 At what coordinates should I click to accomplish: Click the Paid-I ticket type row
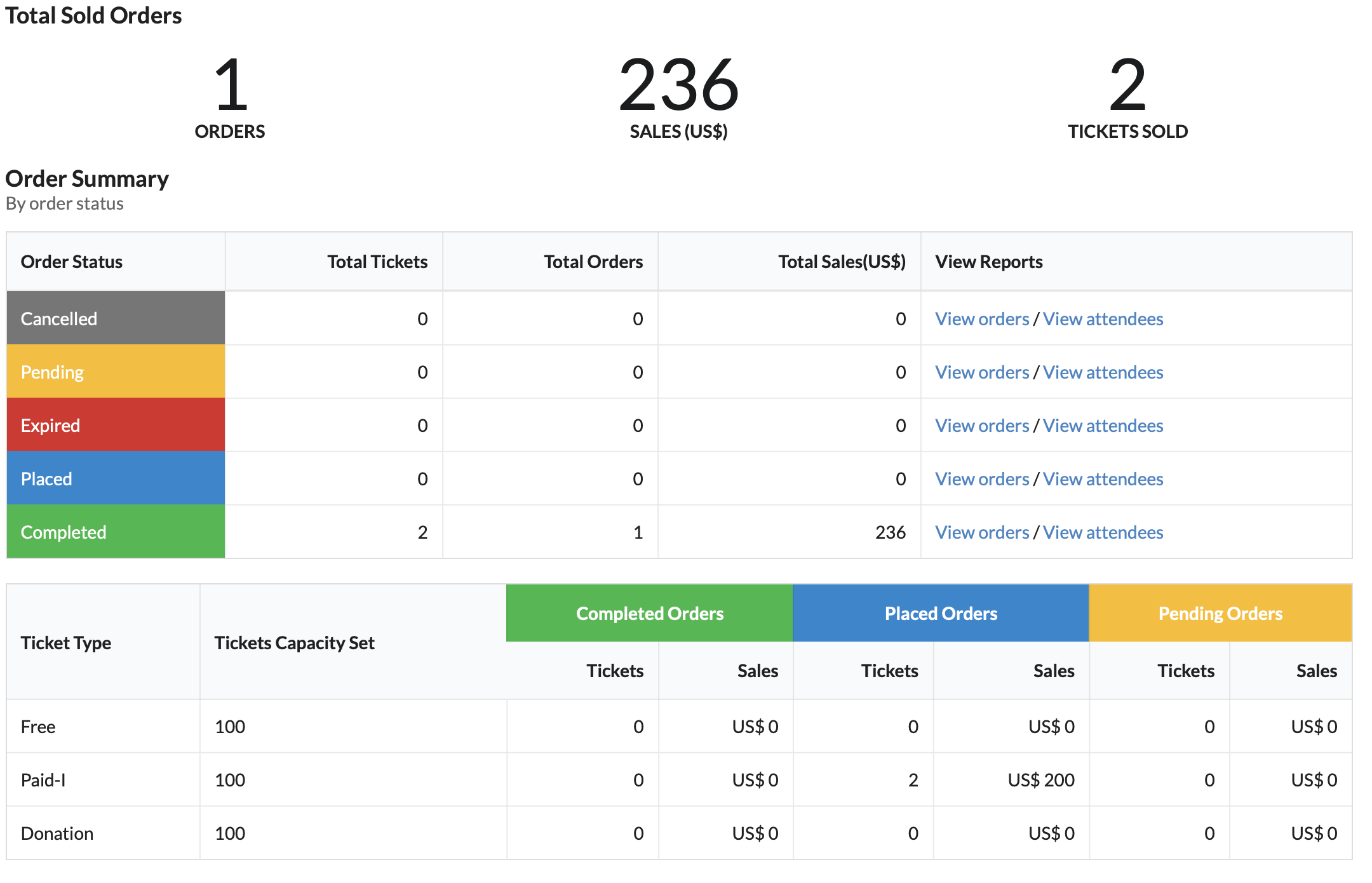(x=679, y=780)
